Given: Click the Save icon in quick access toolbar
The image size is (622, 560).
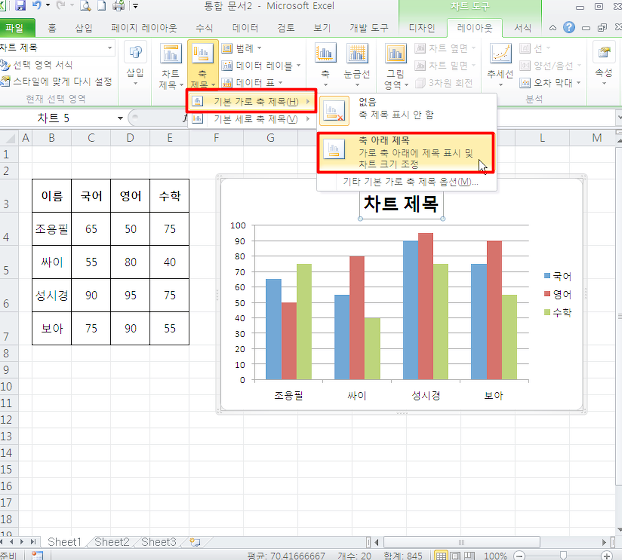Looking at the screenshot, I should pyautogui.click(x=20, y=6).
